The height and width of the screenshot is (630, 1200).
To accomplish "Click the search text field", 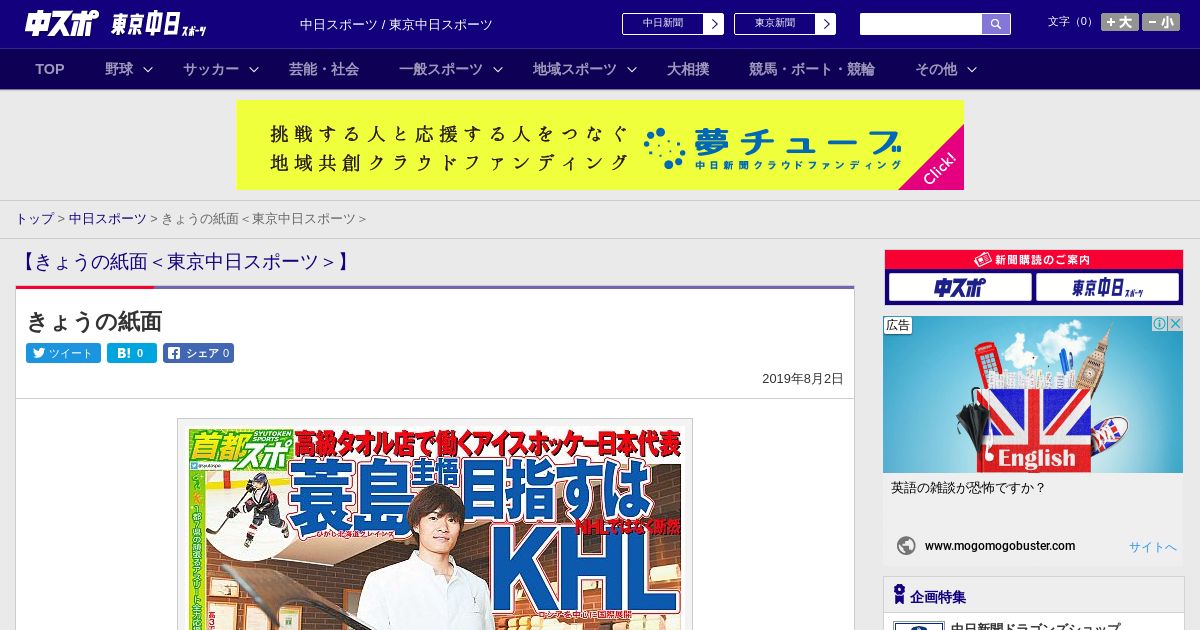I will pyautogui.click(x=921, y=24).
